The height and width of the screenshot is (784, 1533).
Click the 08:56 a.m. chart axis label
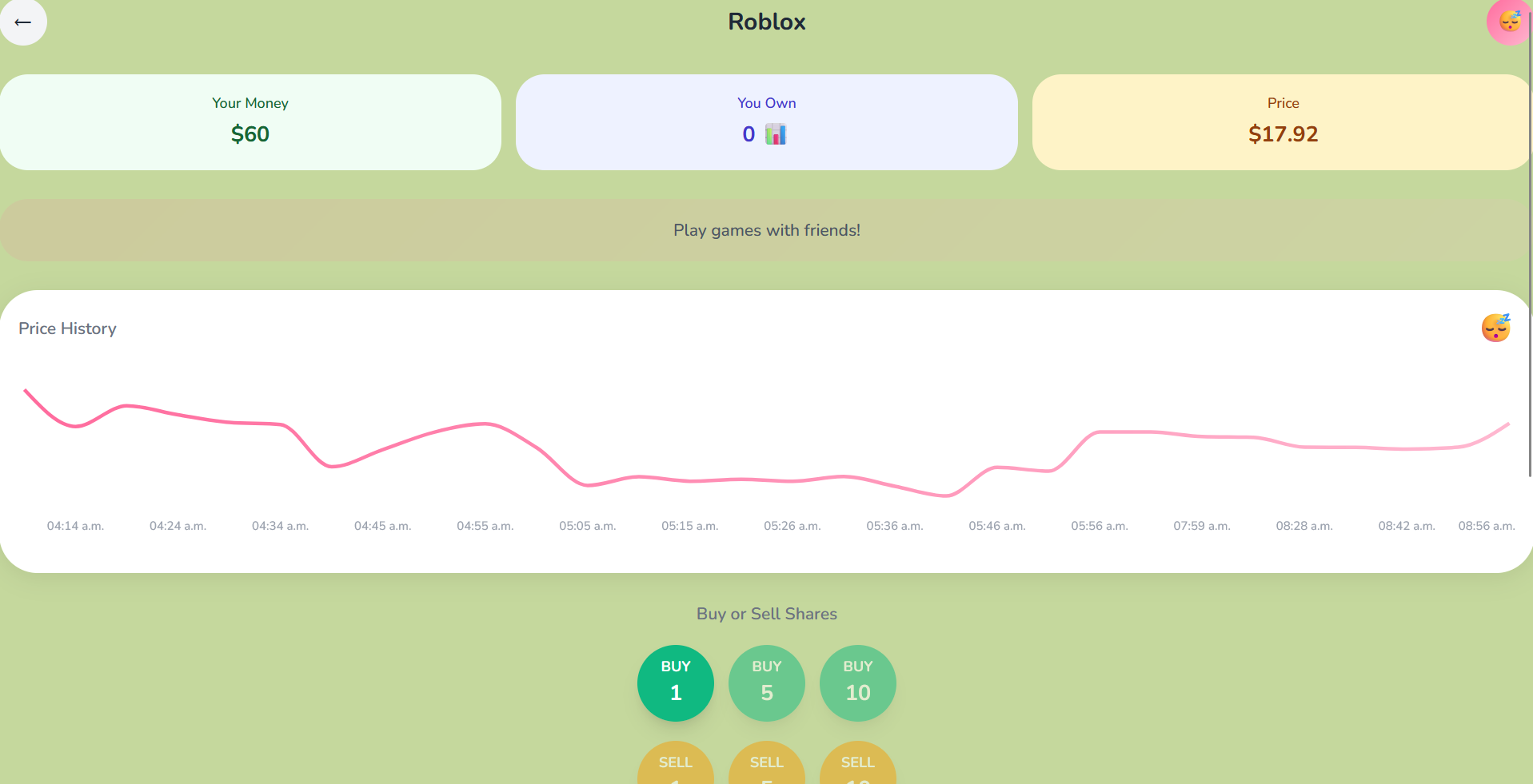1486,526
